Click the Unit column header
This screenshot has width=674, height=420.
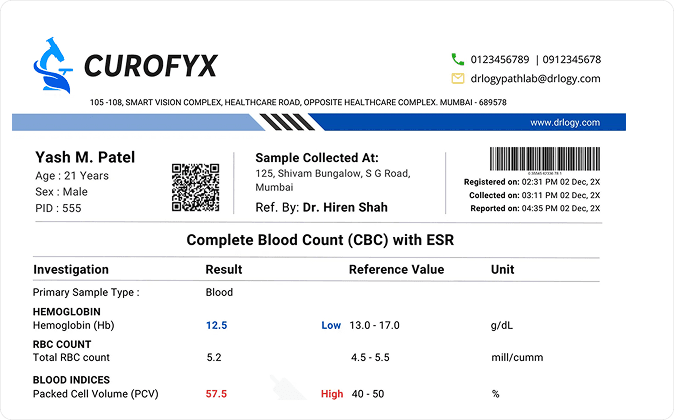[x=503, y=270]
